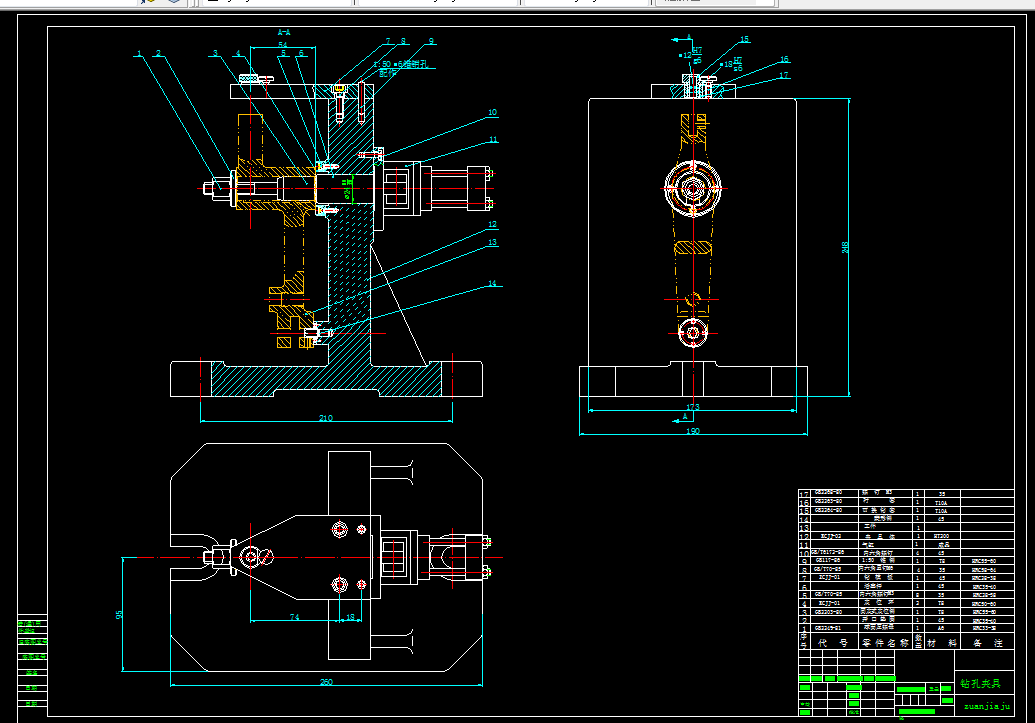This screenshot has width=1035, height=723.
Task: Select the 260 overall length dimension
Action: (x=326, y=681)
